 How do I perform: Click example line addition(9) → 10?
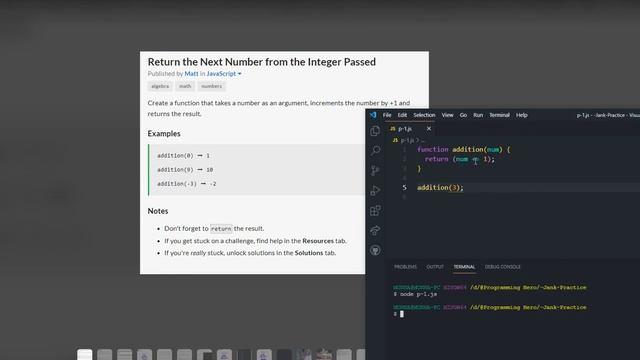point(185,169)
